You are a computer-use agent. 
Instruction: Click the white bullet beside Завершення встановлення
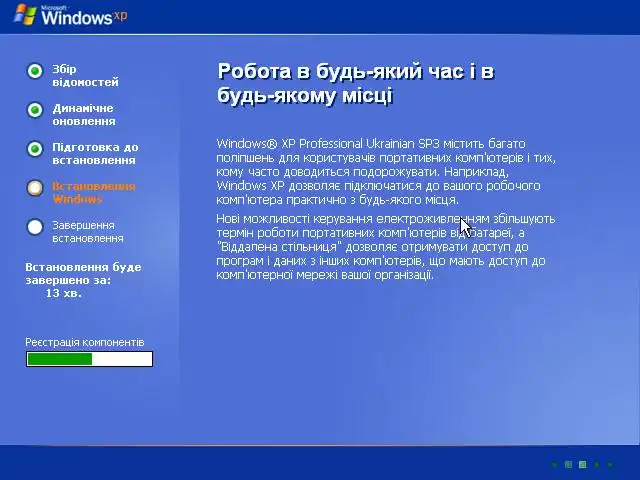coord(35,227)
